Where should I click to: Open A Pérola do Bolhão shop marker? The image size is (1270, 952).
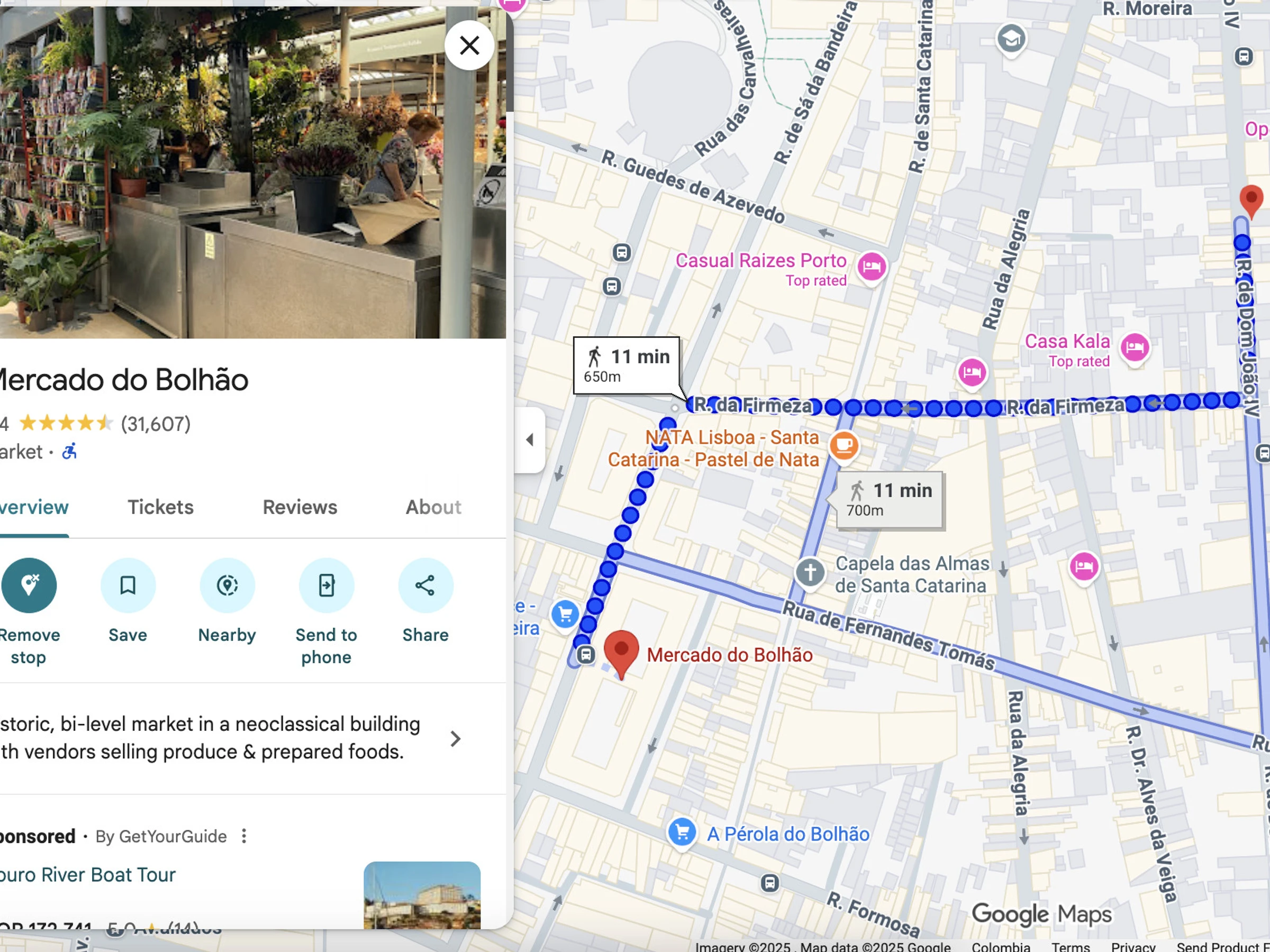pos(682,832)
